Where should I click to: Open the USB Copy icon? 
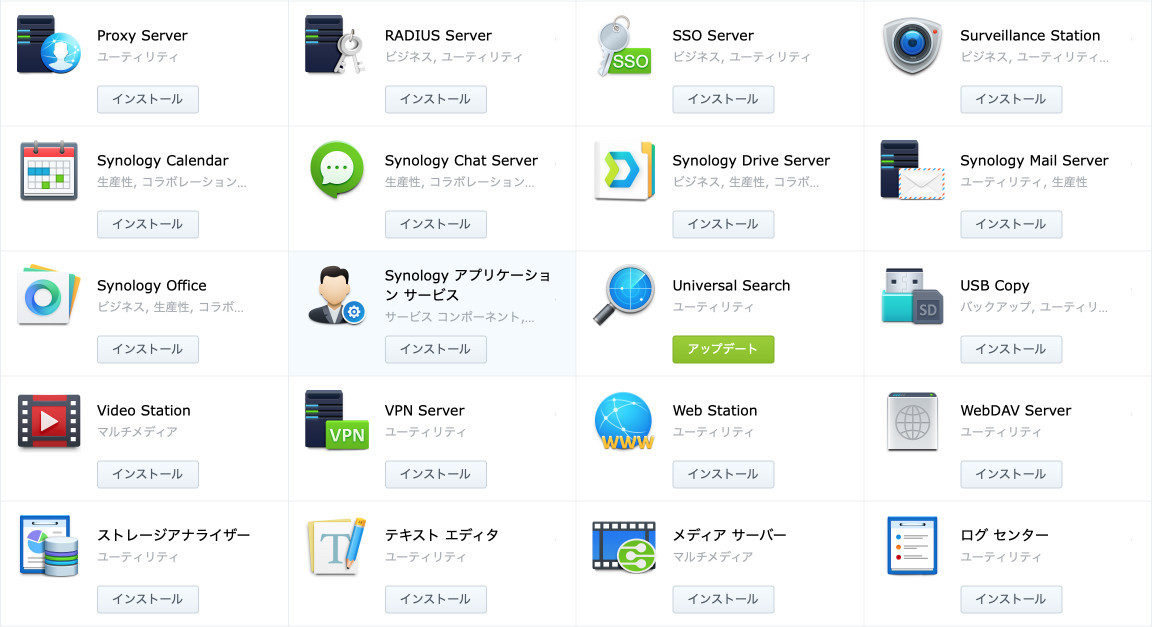pos(912,295)
